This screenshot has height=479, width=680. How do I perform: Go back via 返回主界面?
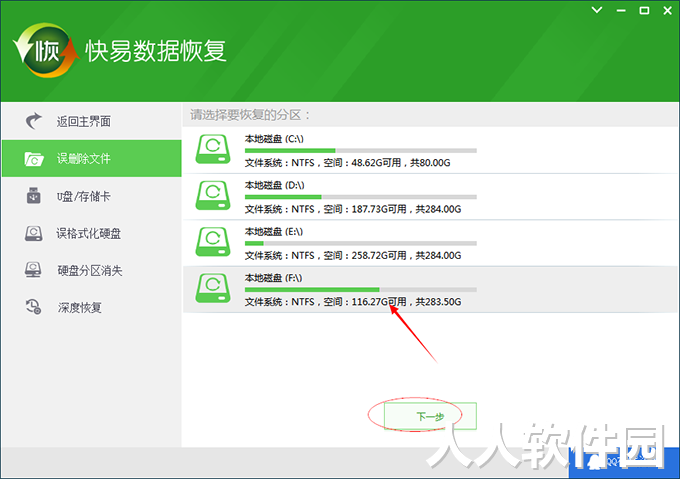pos(92,121)
